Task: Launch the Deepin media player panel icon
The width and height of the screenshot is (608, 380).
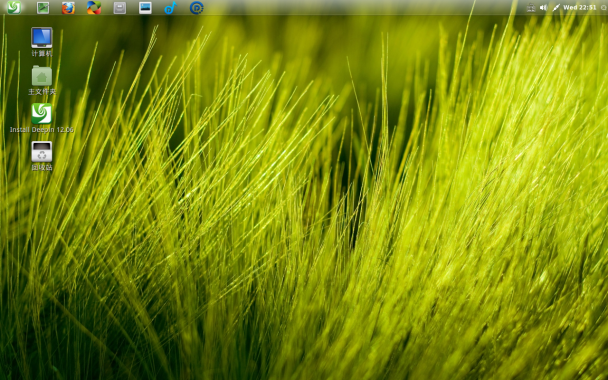Action: coord(197,8)
